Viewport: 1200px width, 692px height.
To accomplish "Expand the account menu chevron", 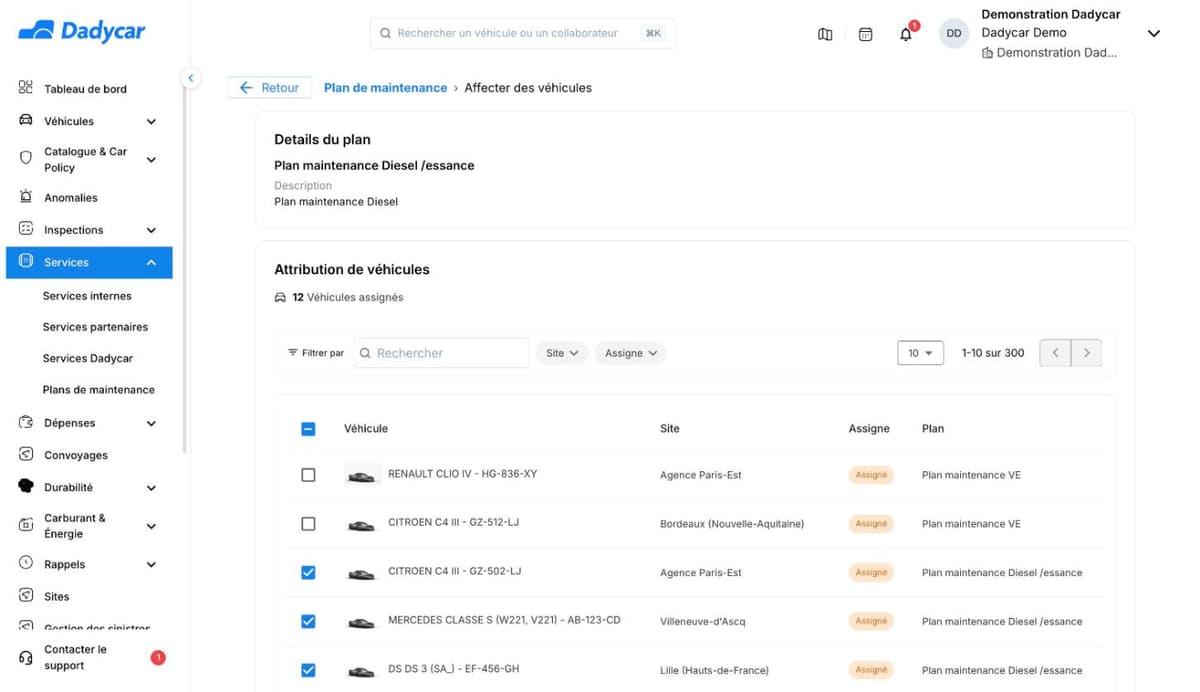I will 1153,33.
